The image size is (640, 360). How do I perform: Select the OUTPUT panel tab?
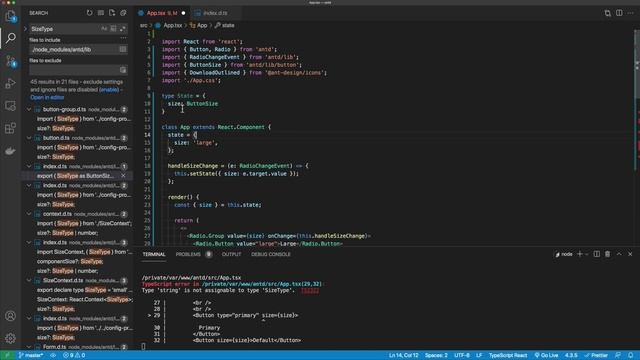click(x=231, y=254)
